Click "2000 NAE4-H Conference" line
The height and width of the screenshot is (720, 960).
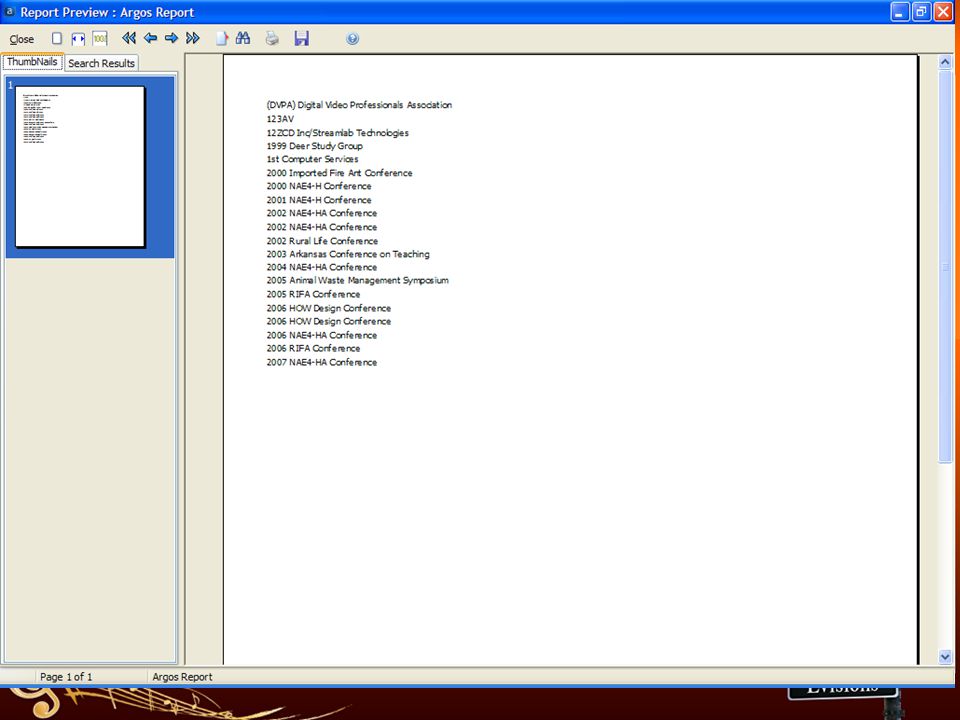318,186
